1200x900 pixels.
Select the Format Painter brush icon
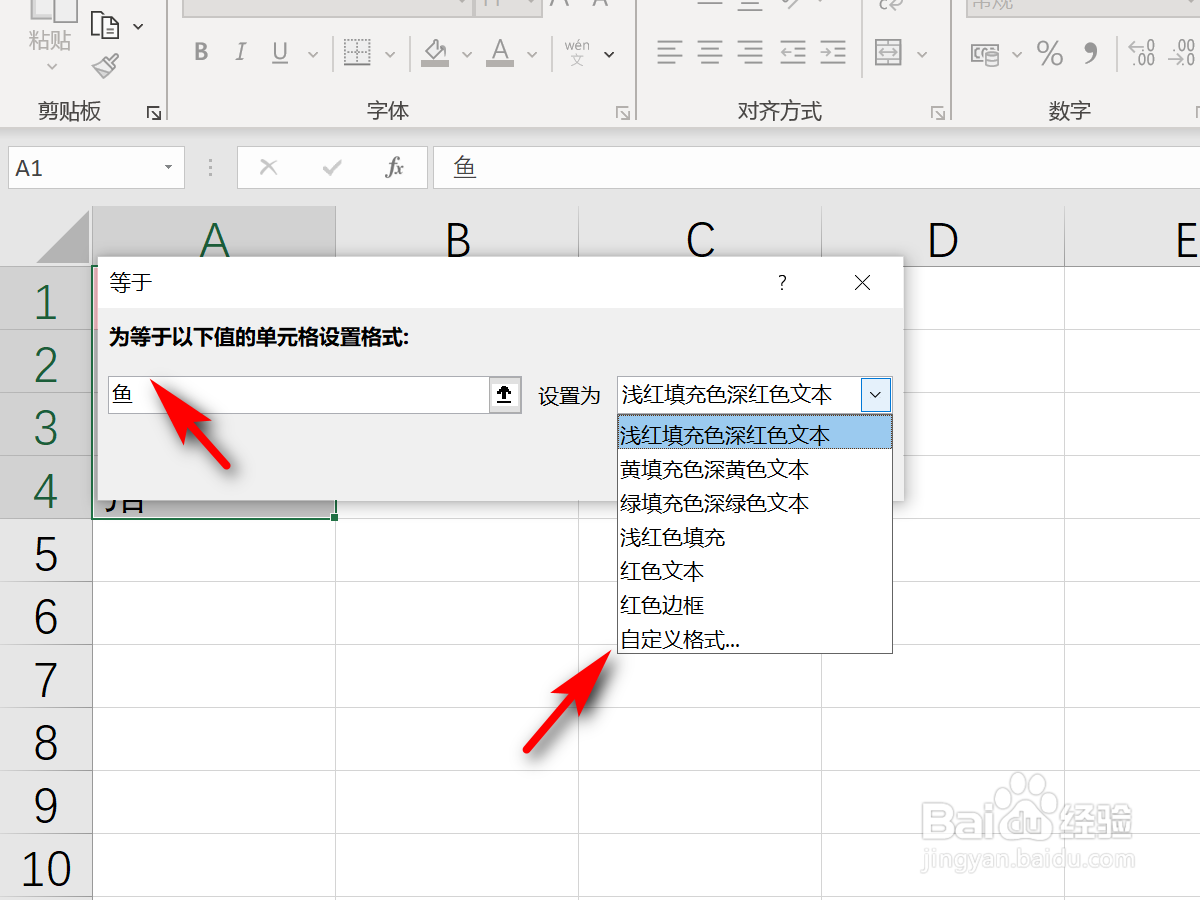click(x=105, y=66)
